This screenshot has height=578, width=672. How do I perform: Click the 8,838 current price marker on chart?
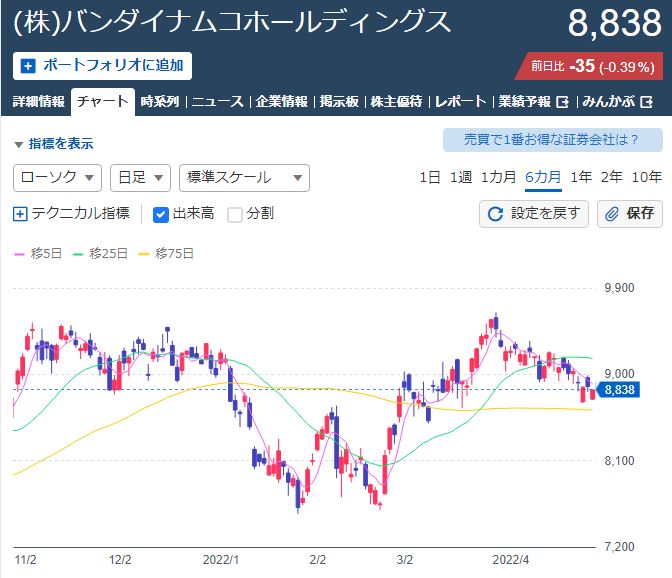[620, 390]
